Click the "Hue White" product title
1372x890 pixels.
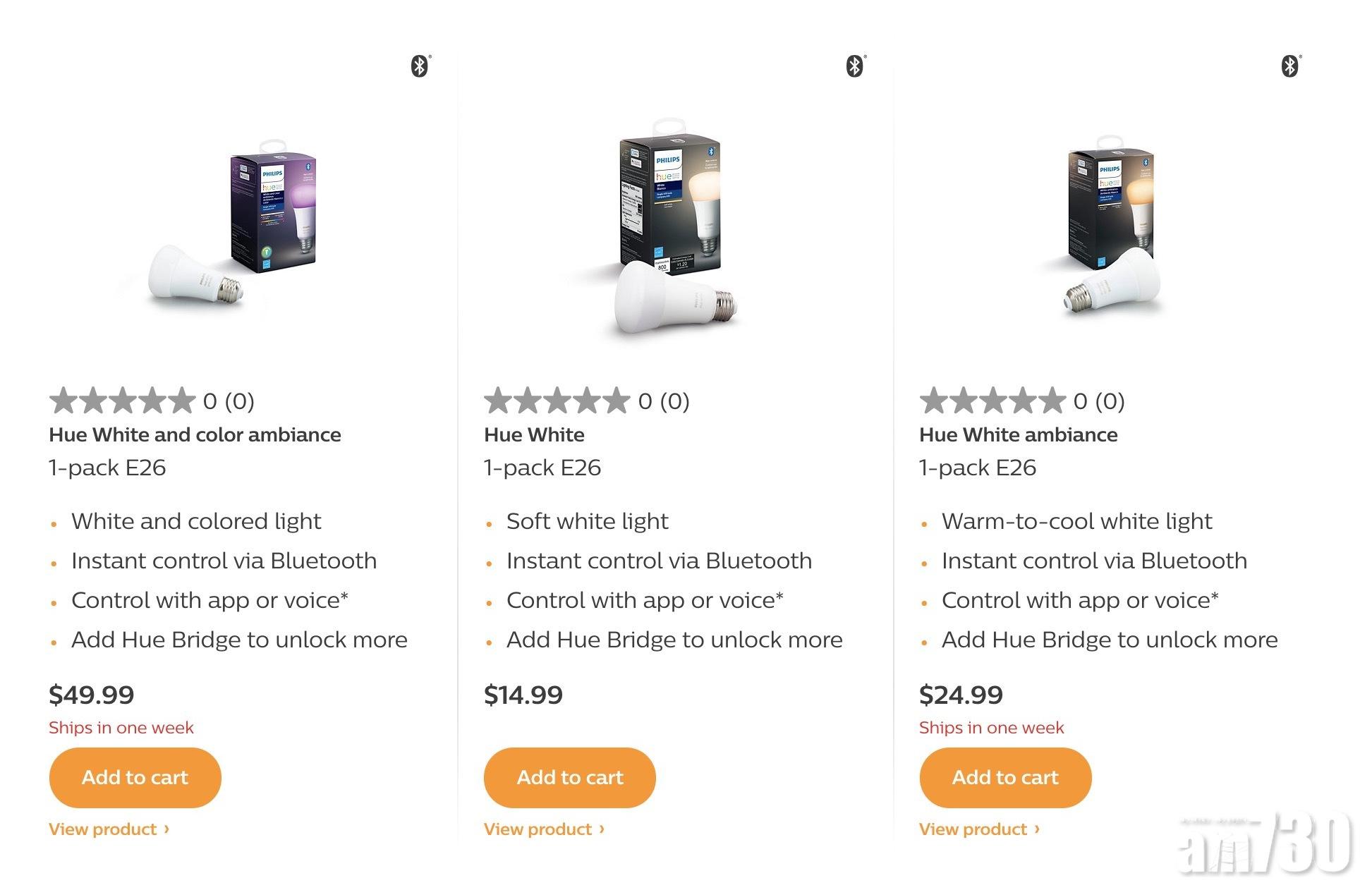[534, 434]
